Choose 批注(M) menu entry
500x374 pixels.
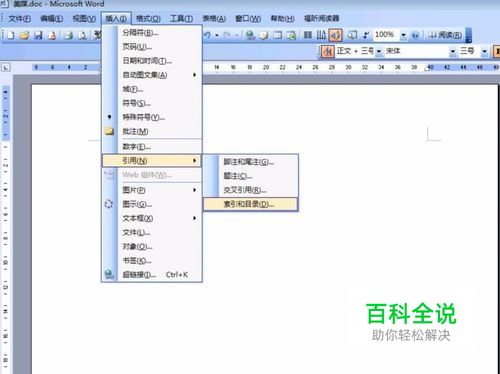[152, 131]
